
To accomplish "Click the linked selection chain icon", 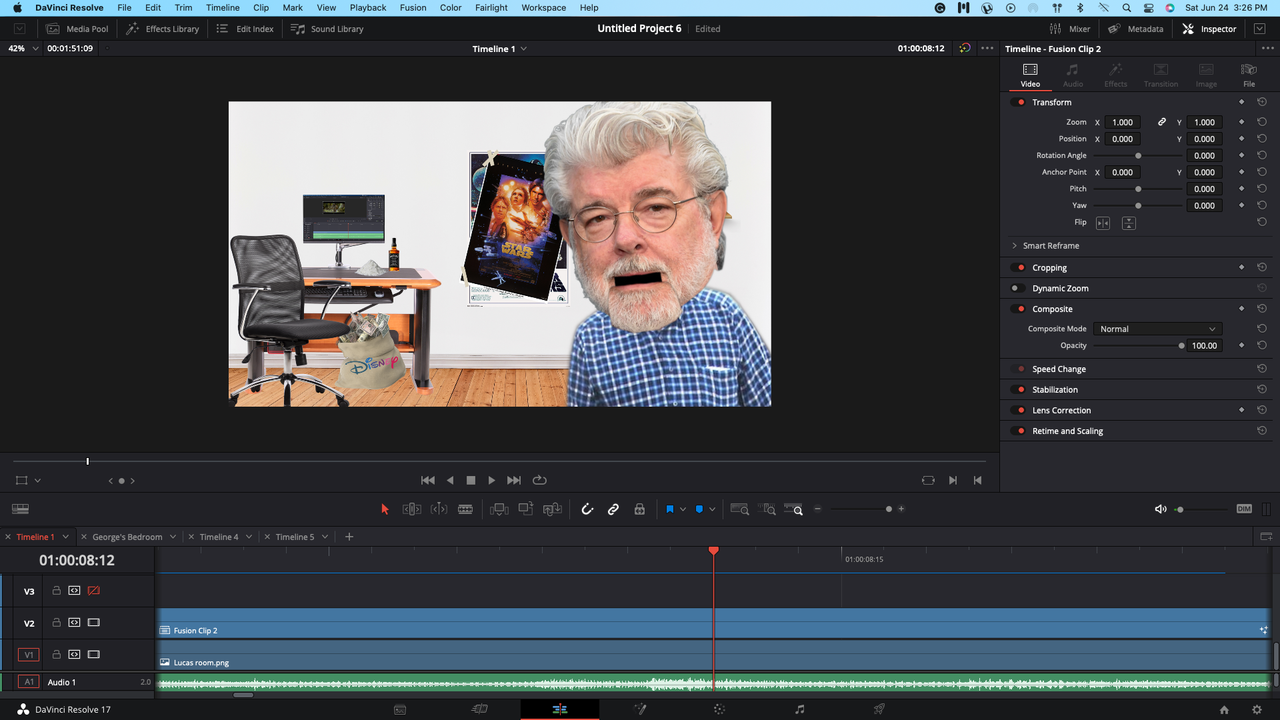I will [x=613, y=509].
